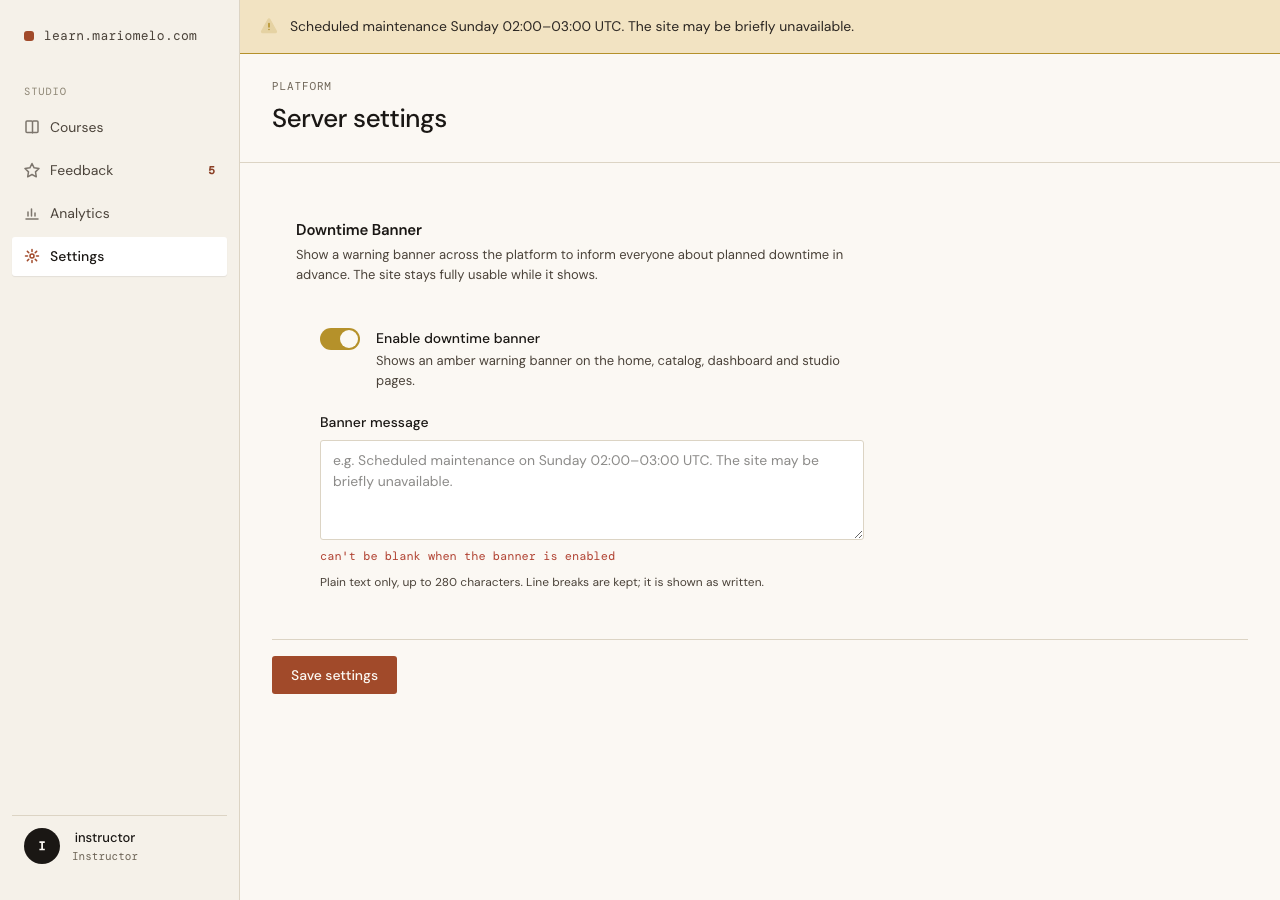
Task: Click the learn.mariomelo.com site name
Action: pos(120,36)
